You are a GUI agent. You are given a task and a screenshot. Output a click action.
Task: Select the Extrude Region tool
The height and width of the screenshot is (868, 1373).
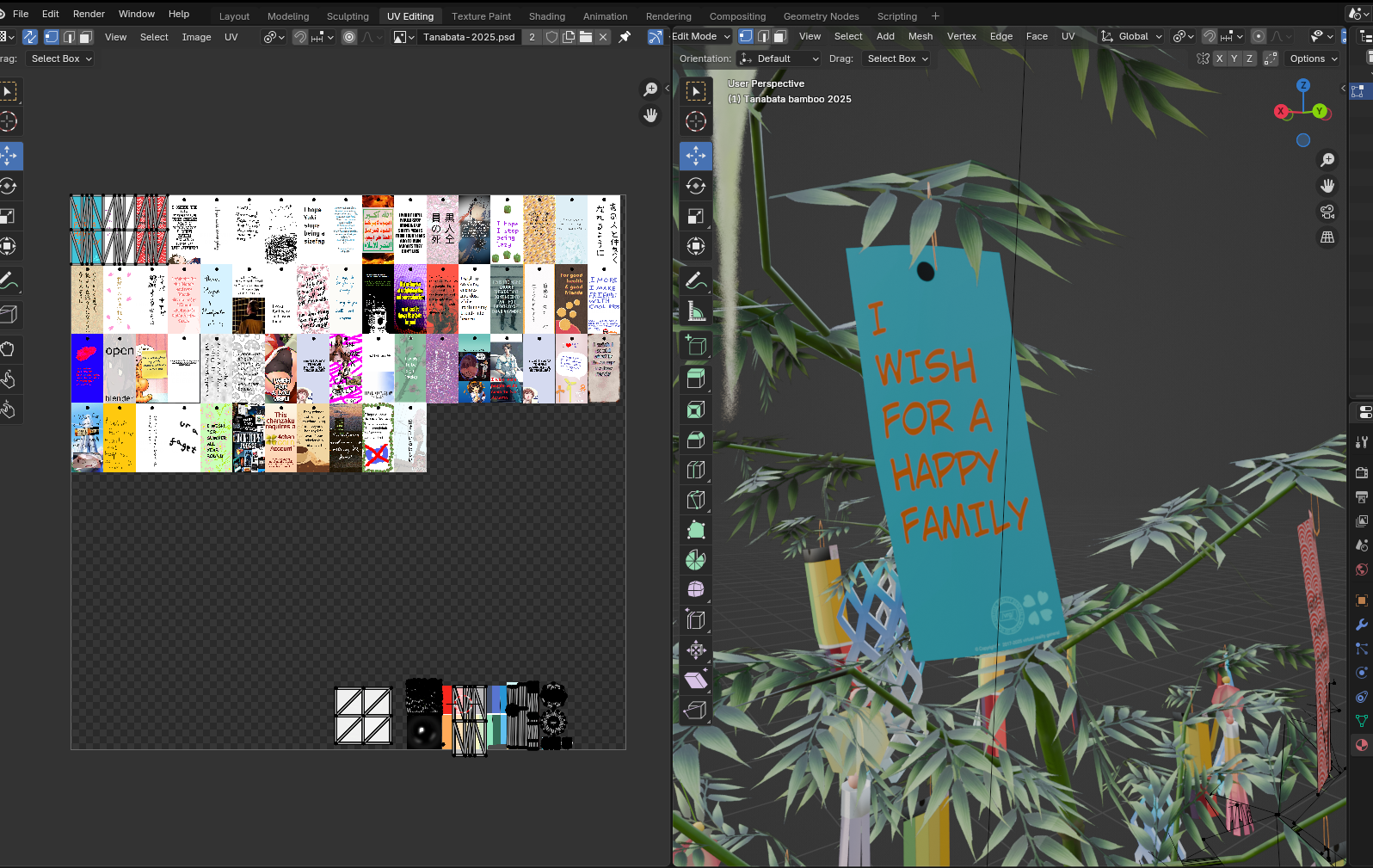(696, 379)
